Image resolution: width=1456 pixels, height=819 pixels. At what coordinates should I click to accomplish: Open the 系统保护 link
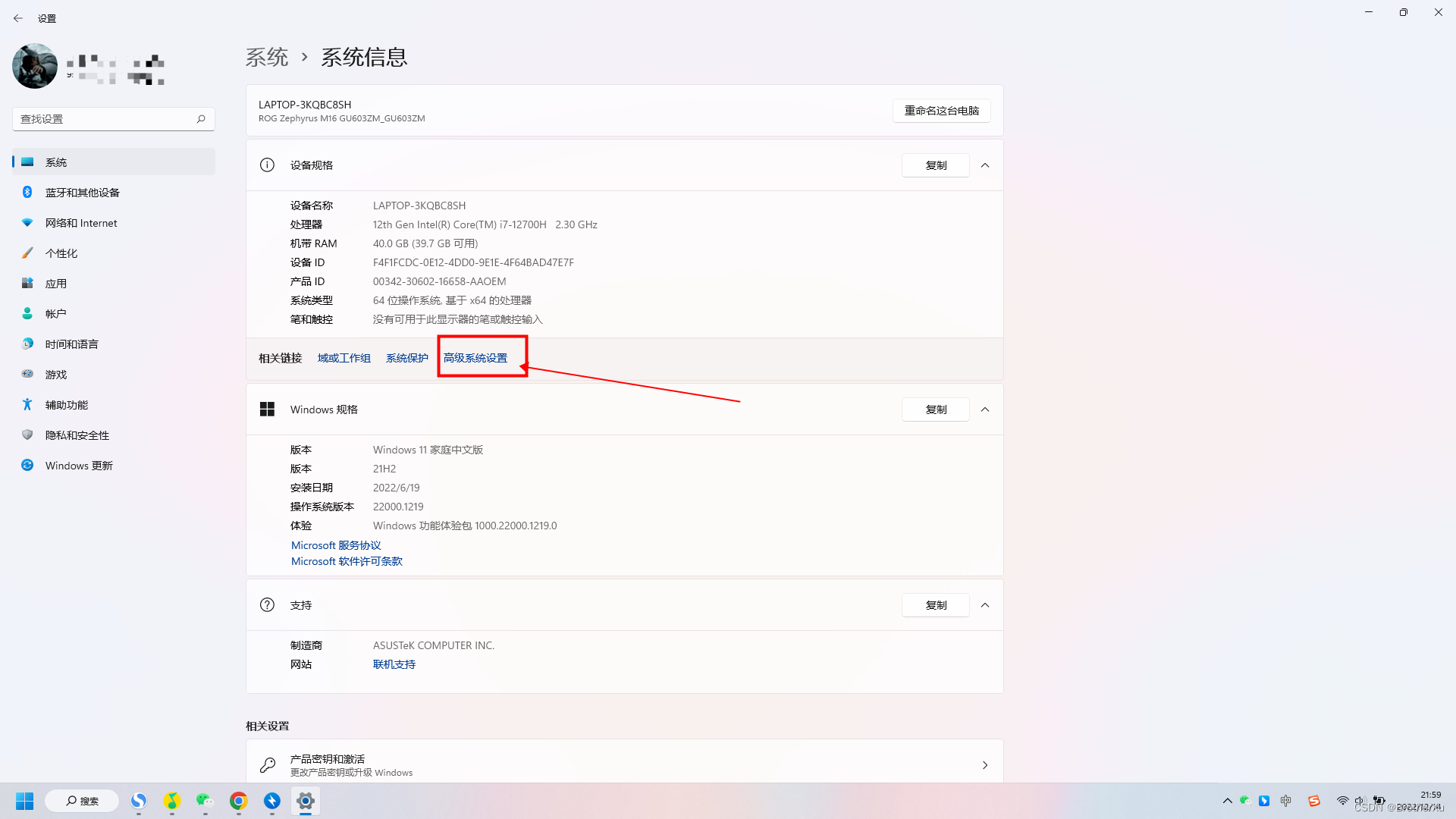click(407, 358)
